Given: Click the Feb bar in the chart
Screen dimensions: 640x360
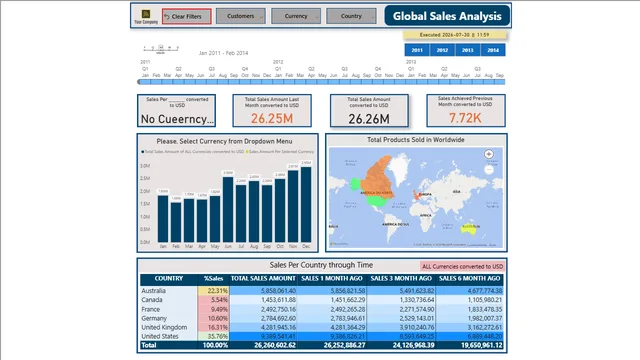Looking at the screenshot, I should [176, 222].
